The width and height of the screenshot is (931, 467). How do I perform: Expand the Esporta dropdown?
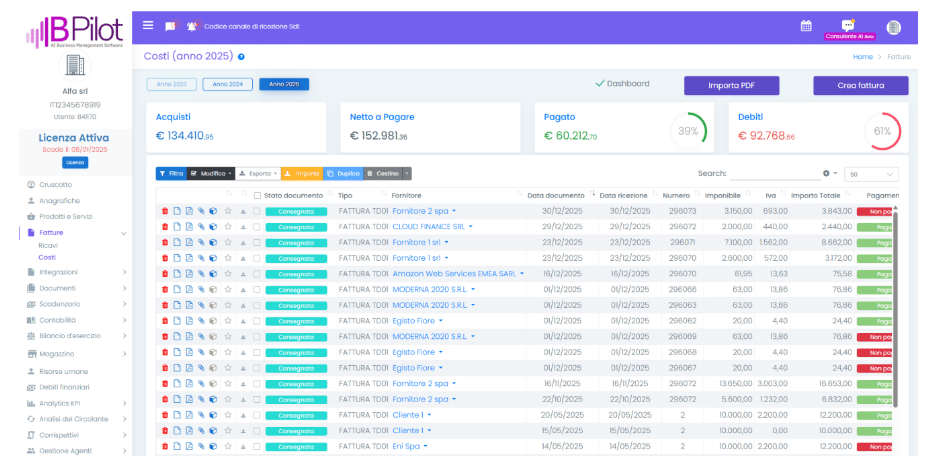click(258, 173)
